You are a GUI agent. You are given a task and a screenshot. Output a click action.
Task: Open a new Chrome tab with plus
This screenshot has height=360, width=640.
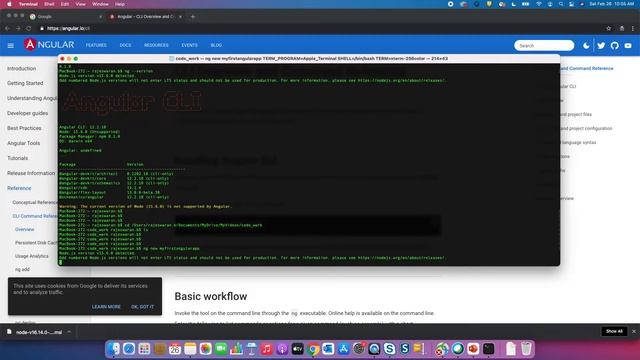tap(193, 17)
